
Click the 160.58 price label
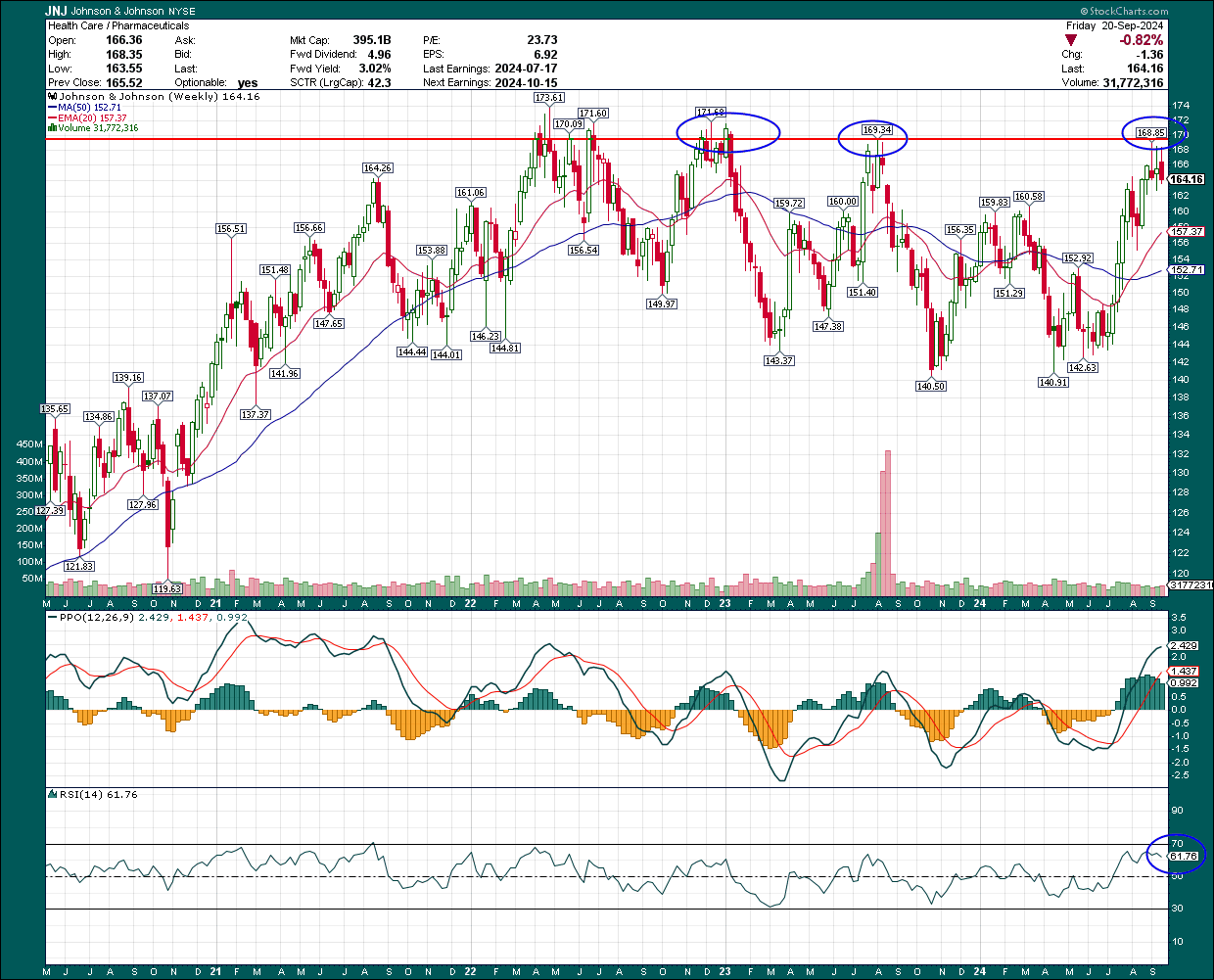1029,197
